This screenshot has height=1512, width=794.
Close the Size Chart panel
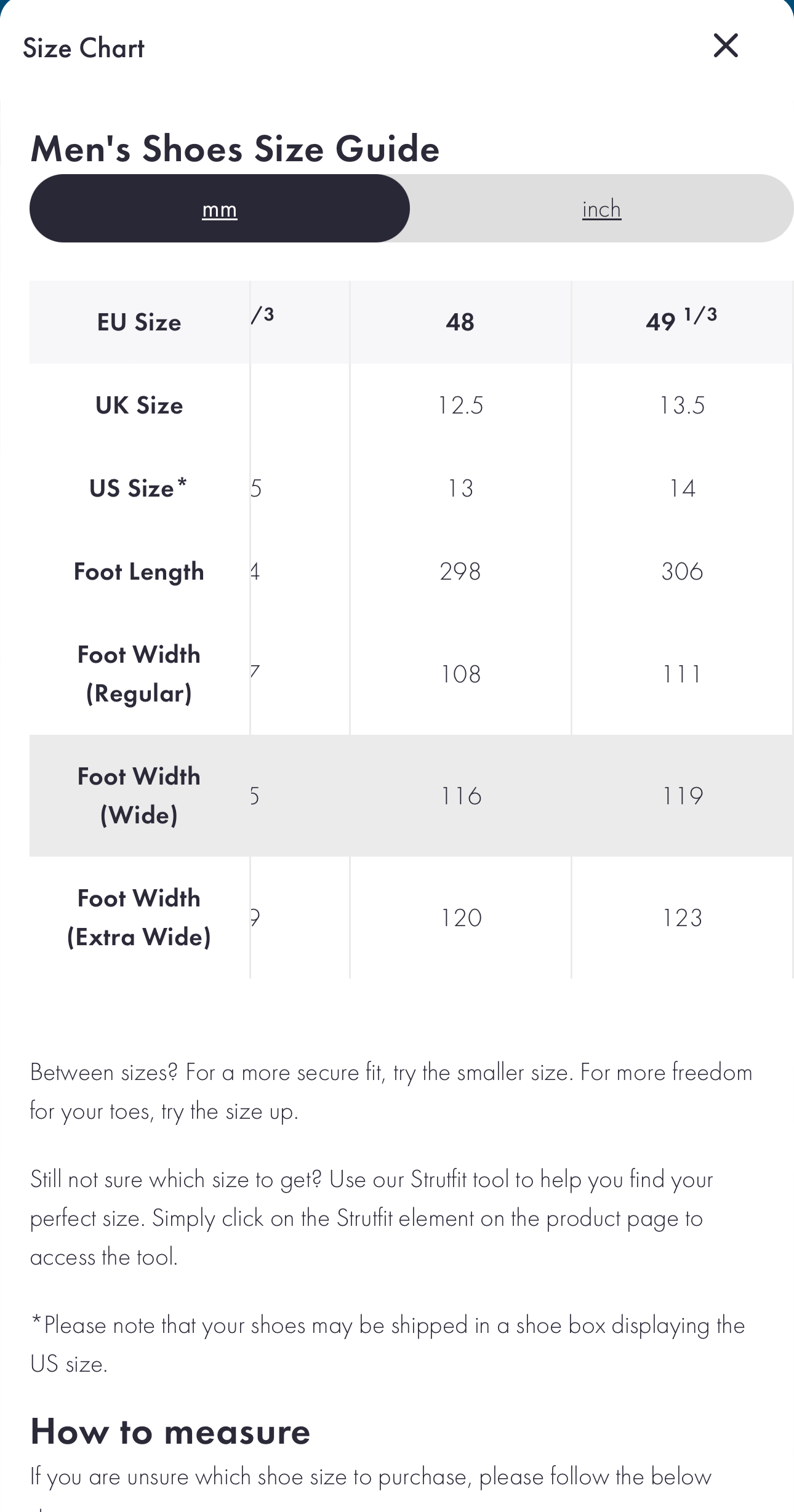(x=726, y=46)
